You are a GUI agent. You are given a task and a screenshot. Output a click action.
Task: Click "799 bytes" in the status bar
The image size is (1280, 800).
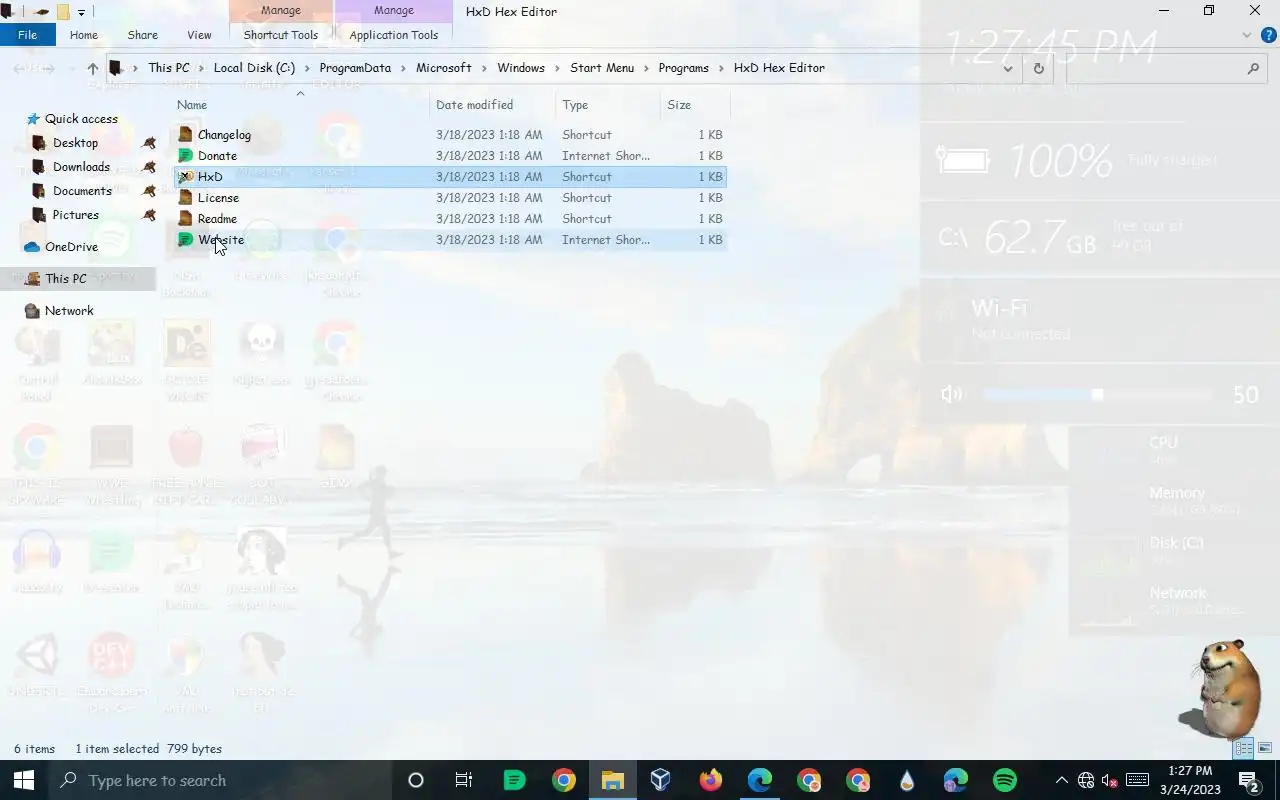coord(195,749)
